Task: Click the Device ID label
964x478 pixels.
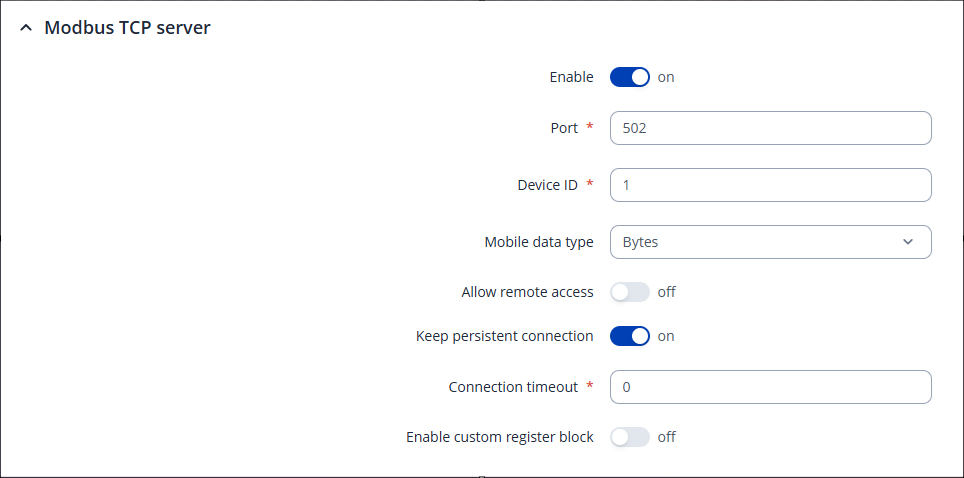Action: point(547,185)
